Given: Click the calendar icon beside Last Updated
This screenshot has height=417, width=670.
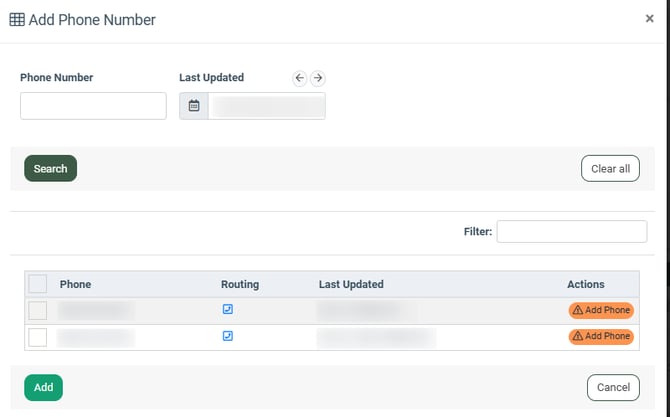Looking at the screenshot, I should [x=194, y=106].
